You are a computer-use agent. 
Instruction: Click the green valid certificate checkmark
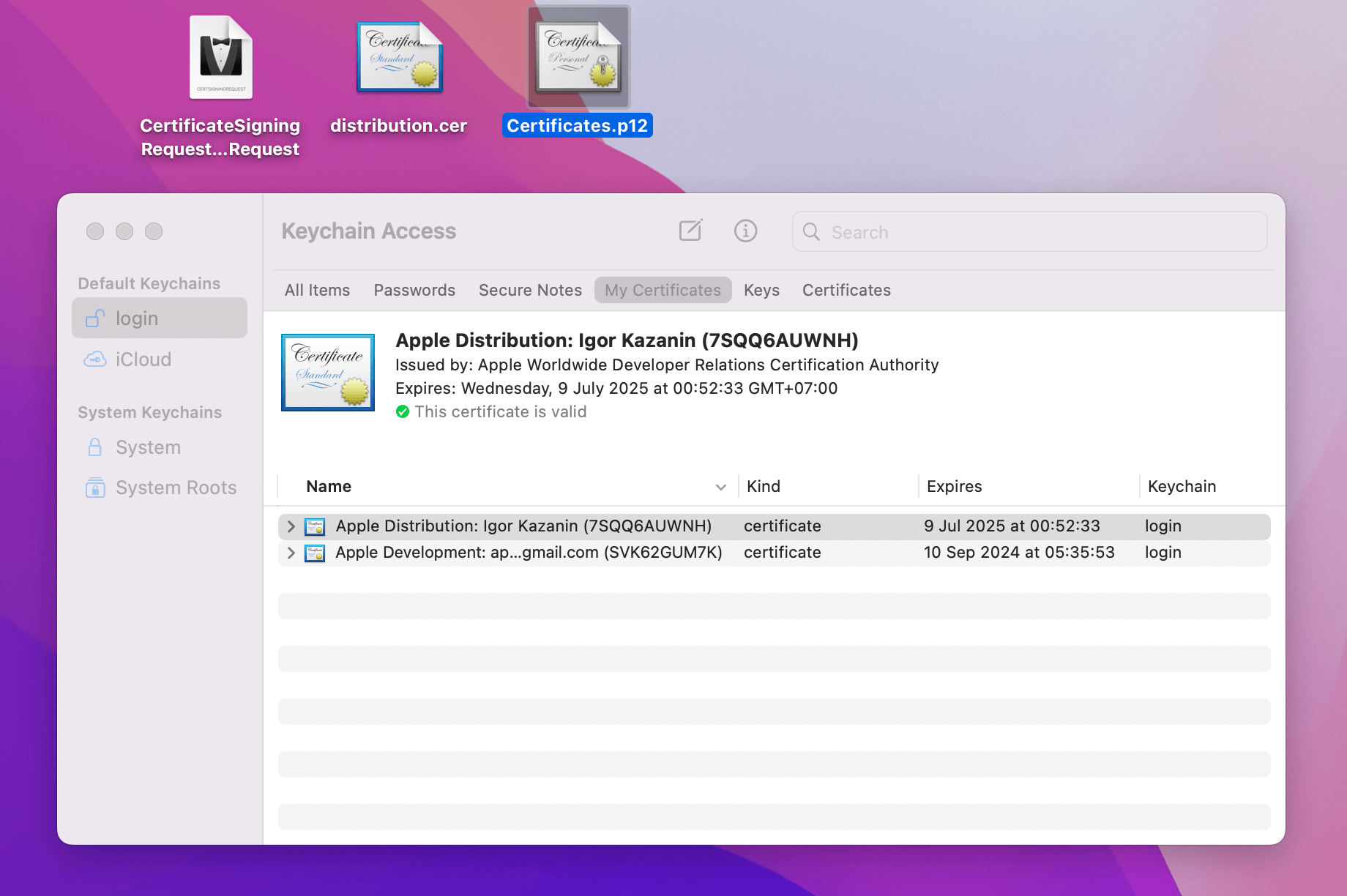click(403, 411)
